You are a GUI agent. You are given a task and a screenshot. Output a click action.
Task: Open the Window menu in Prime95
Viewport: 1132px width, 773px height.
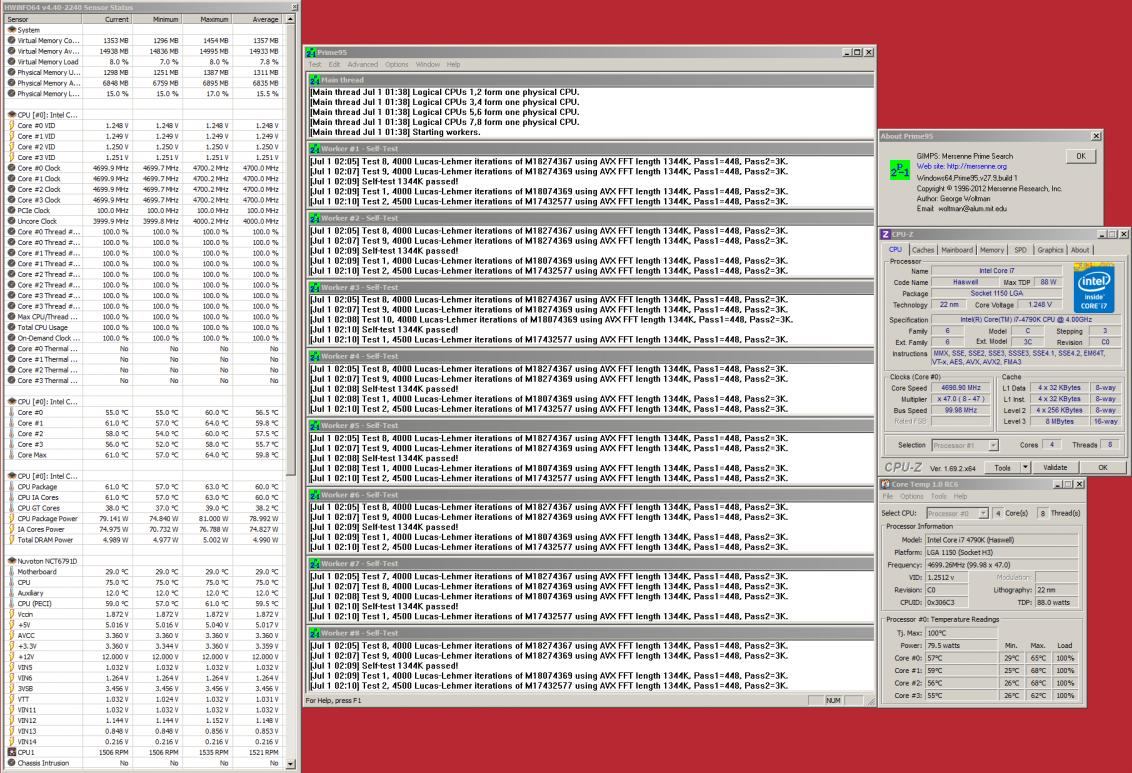(x=427, y=64)
